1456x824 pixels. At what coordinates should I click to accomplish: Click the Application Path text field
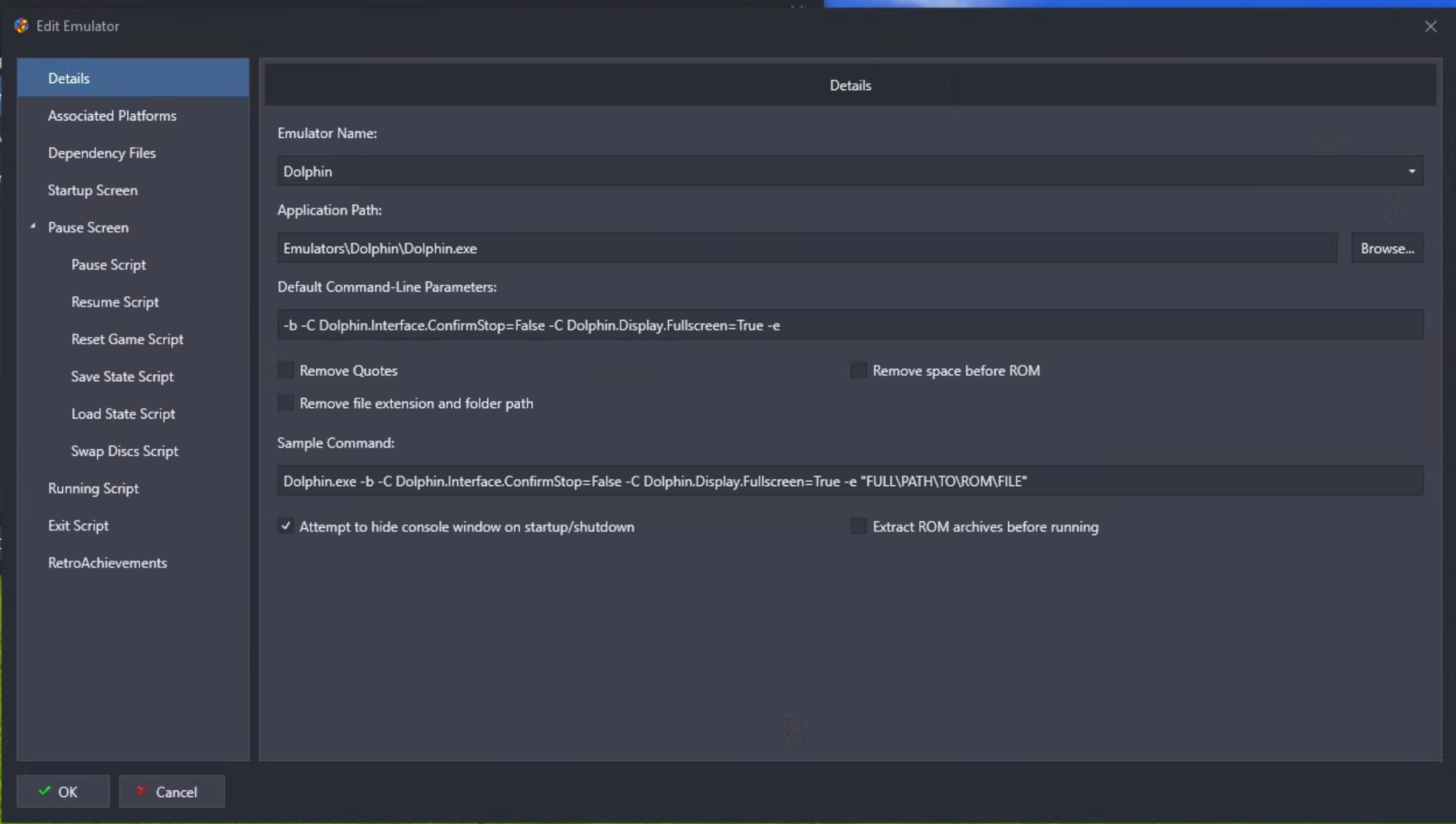(x=807, y=248)
